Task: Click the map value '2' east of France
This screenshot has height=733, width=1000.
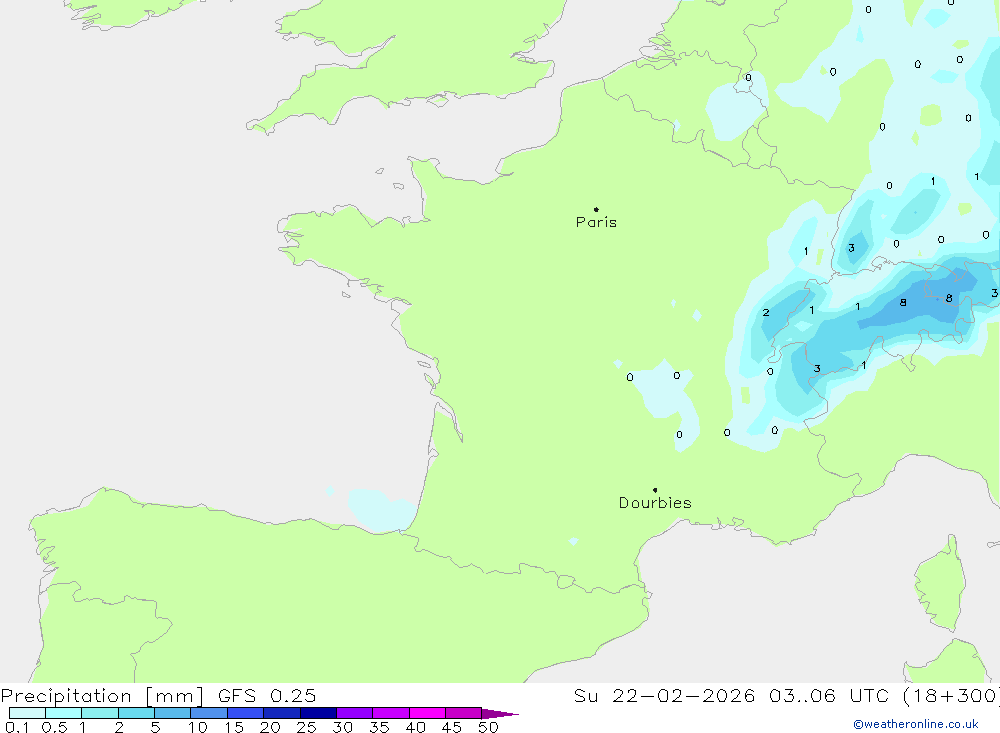Action: [x=766, y=313]
